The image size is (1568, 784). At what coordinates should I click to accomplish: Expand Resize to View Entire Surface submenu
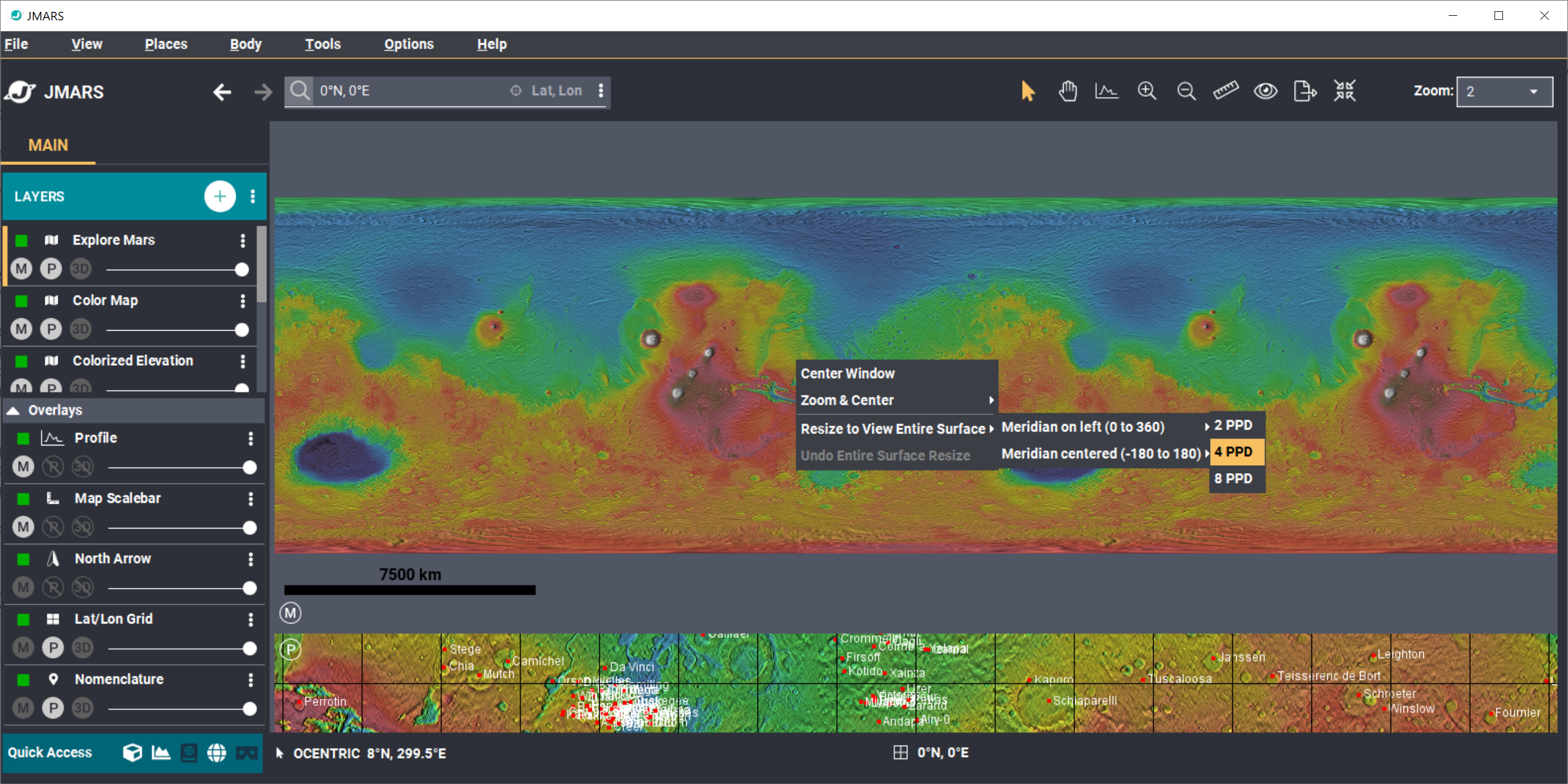[896, 428]
